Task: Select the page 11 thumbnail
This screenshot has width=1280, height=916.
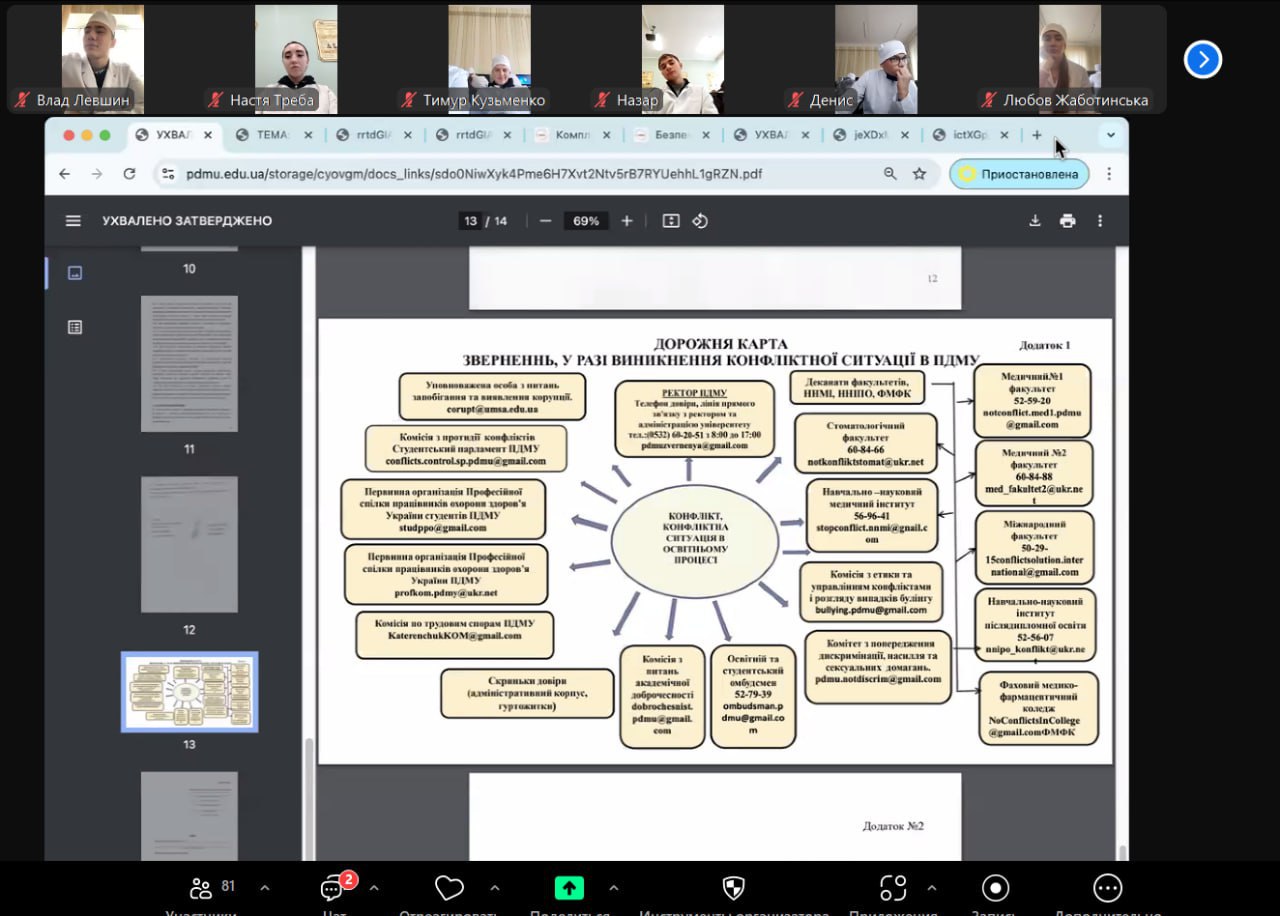Action: [189, 364]
